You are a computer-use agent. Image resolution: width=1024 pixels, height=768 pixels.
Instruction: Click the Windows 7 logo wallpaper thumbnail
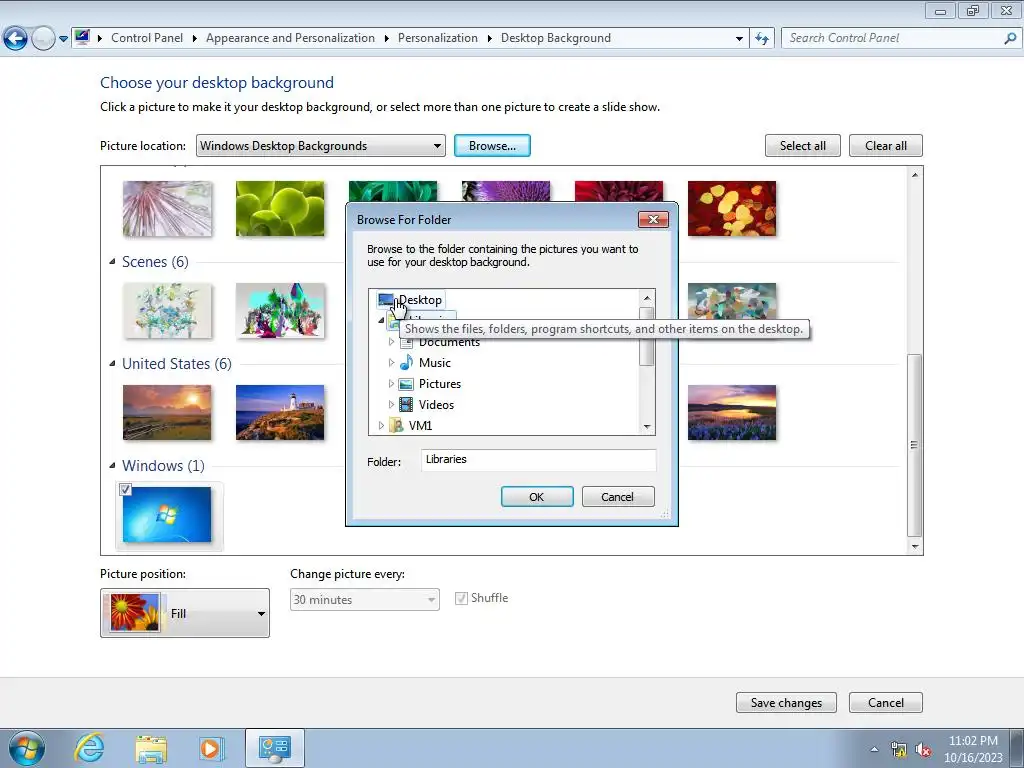point(167,515)
